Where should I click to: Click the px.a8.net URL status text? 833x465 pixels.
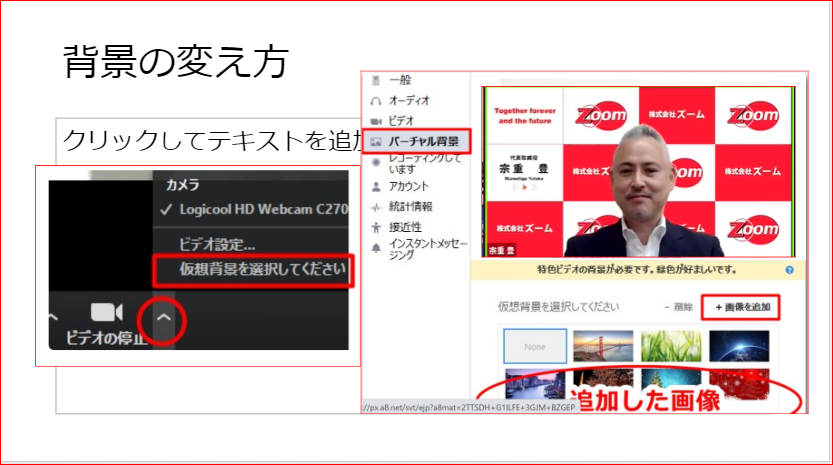click(469, 408)
